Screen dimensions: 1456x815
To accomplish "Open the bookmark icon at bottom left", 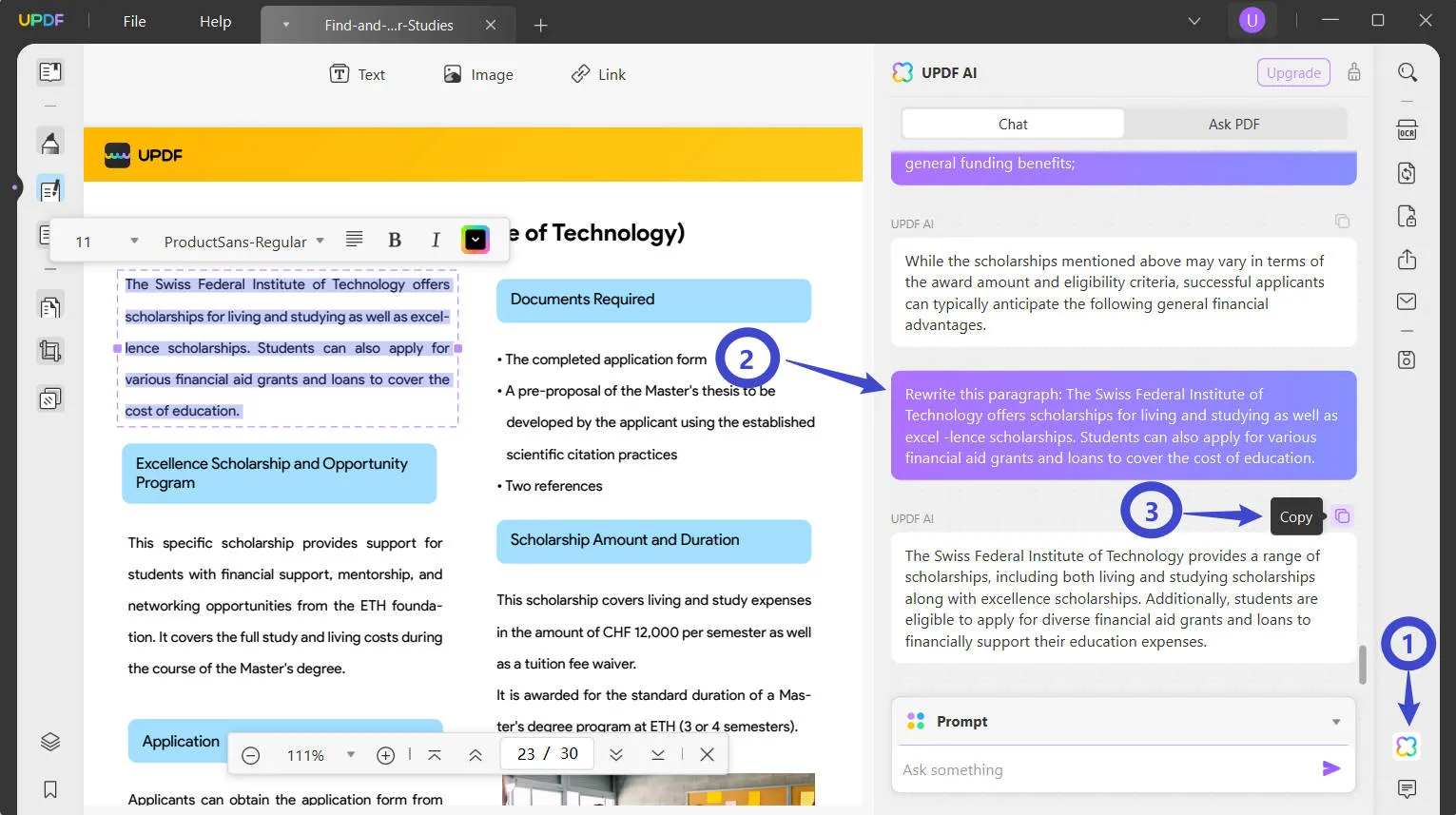I will (50, 789).
